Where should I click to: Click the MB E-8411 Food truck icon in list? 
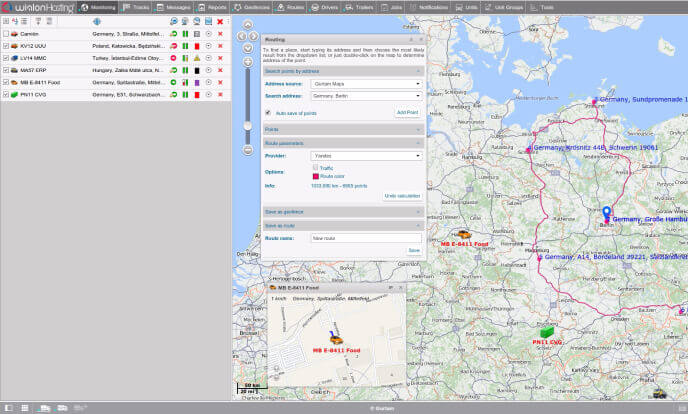click(x=13, y=83)
